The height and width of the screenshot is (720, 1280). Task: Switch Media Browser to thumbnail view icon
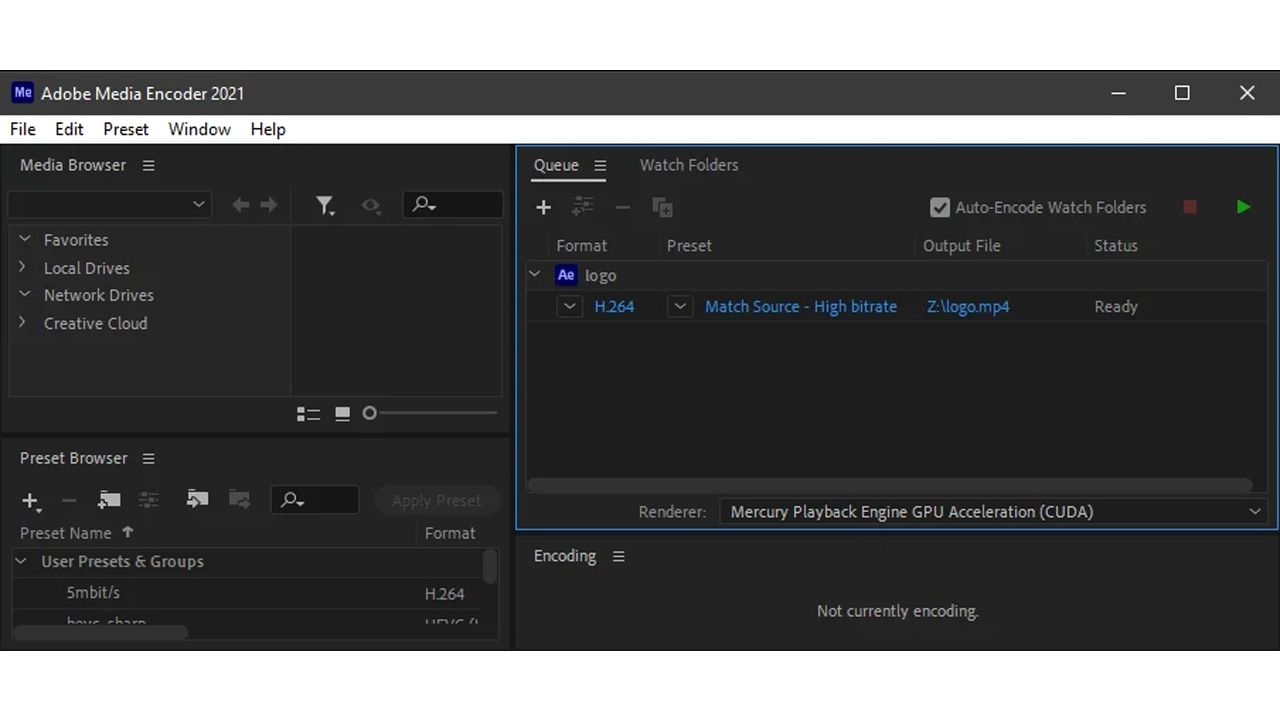click(x=342, y=414)
